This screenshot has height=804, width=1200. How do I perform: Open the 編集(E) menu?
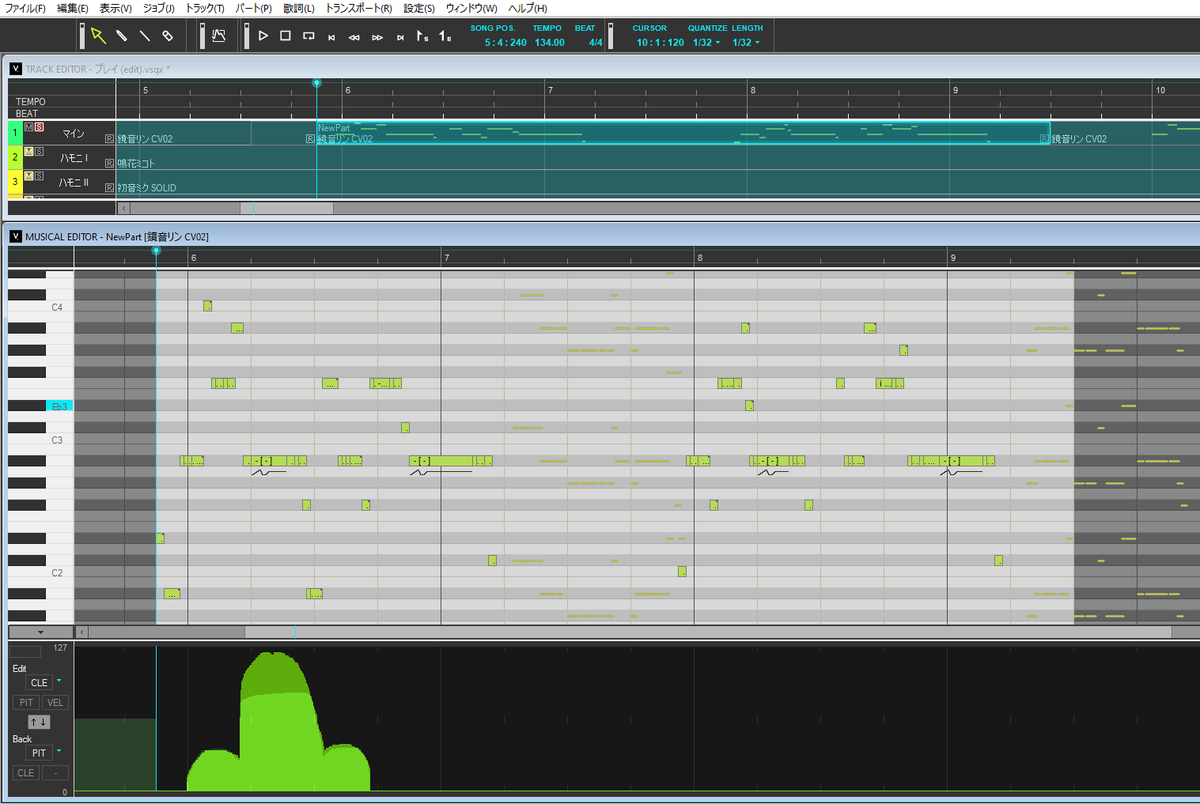[x=72, y=8]
